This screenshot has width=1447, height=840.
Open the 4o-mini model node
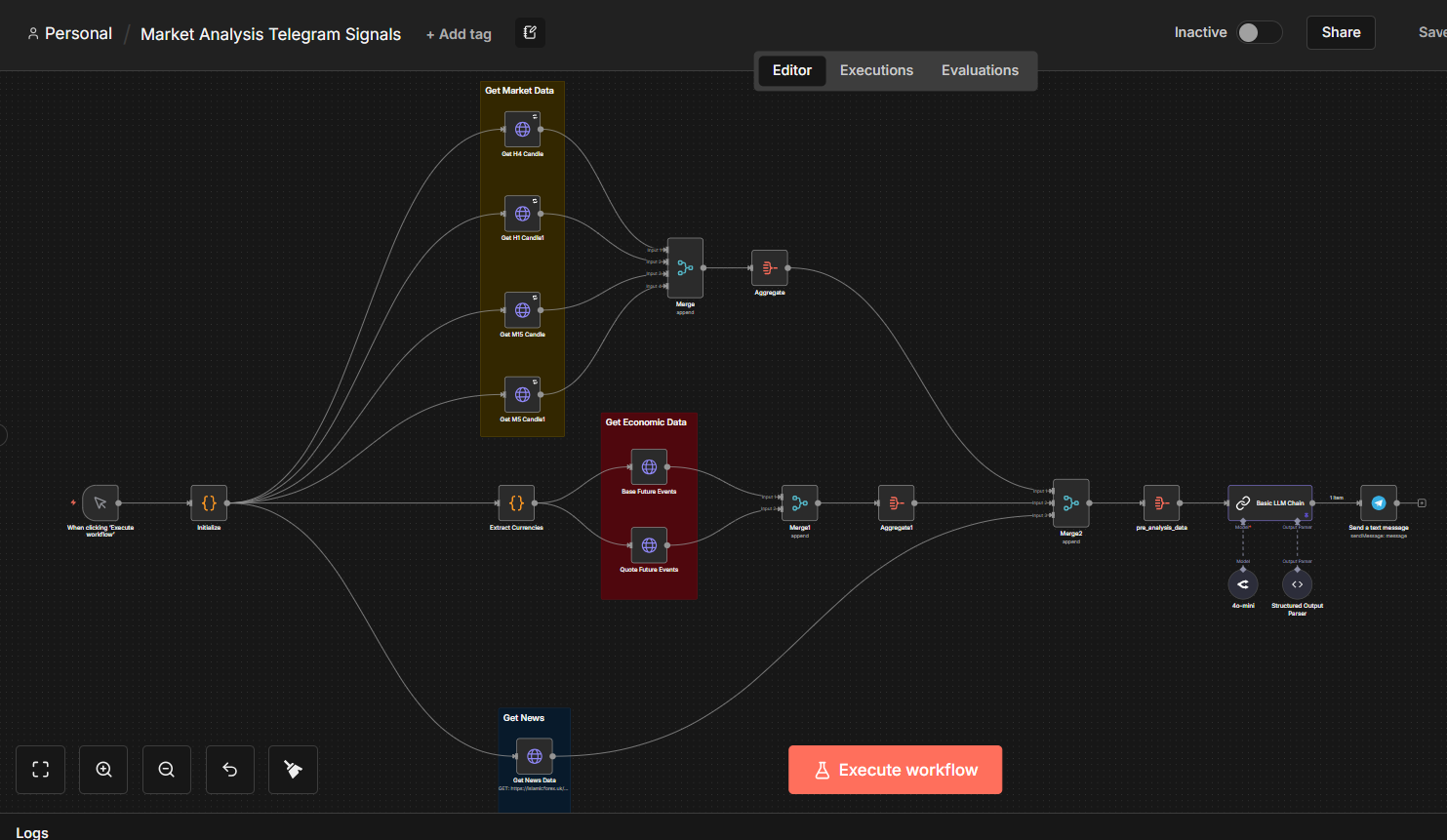point(1242,583)
